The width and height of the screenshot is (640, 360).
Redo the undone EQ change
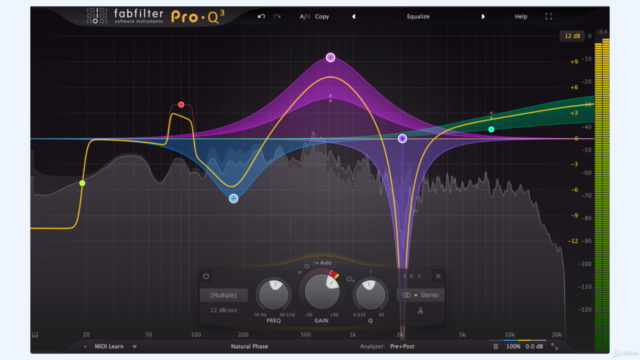click(x=277, y=16)
